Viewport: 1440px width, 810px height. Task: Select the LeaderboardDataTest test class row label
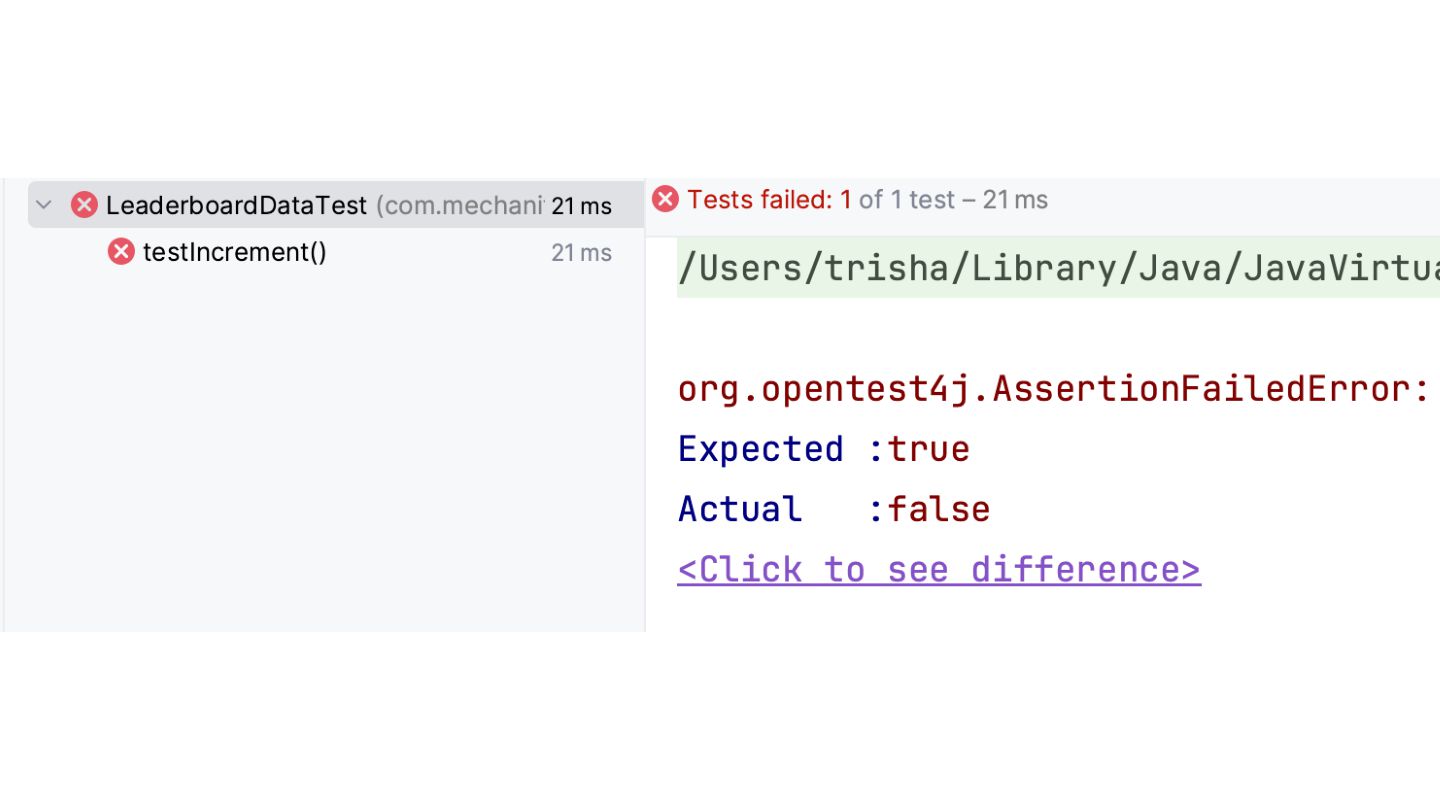236,205
